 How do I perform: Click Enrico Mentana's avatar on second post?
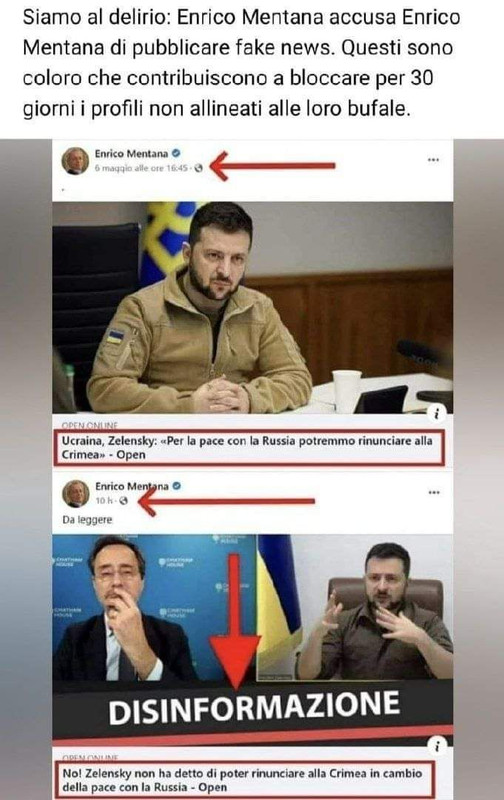coord(76,493)
